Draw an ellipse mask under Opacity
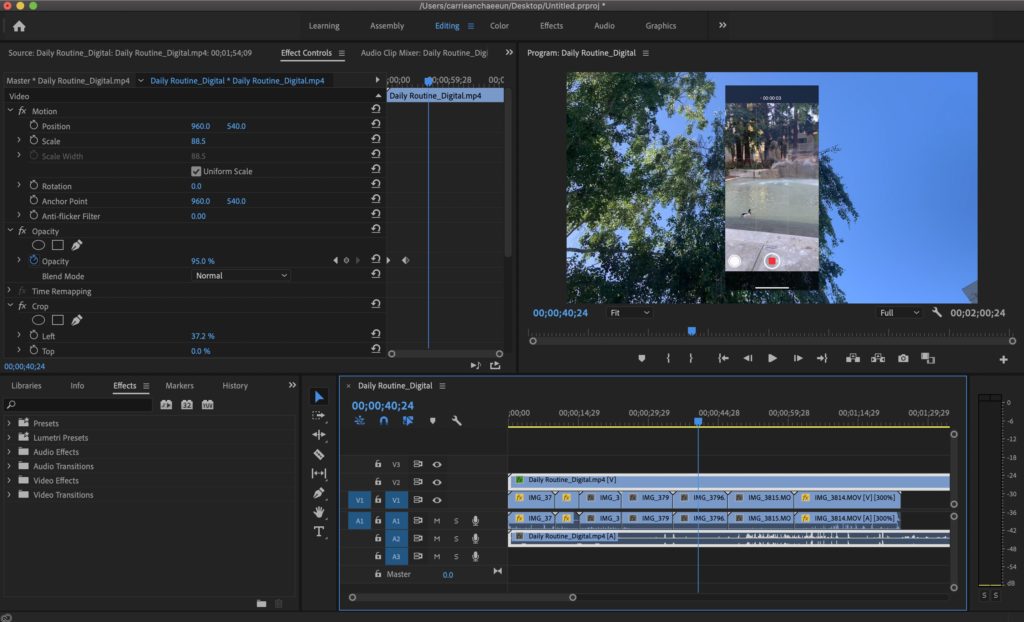Viewport: 1024px width, 622px height. point(39,245)
